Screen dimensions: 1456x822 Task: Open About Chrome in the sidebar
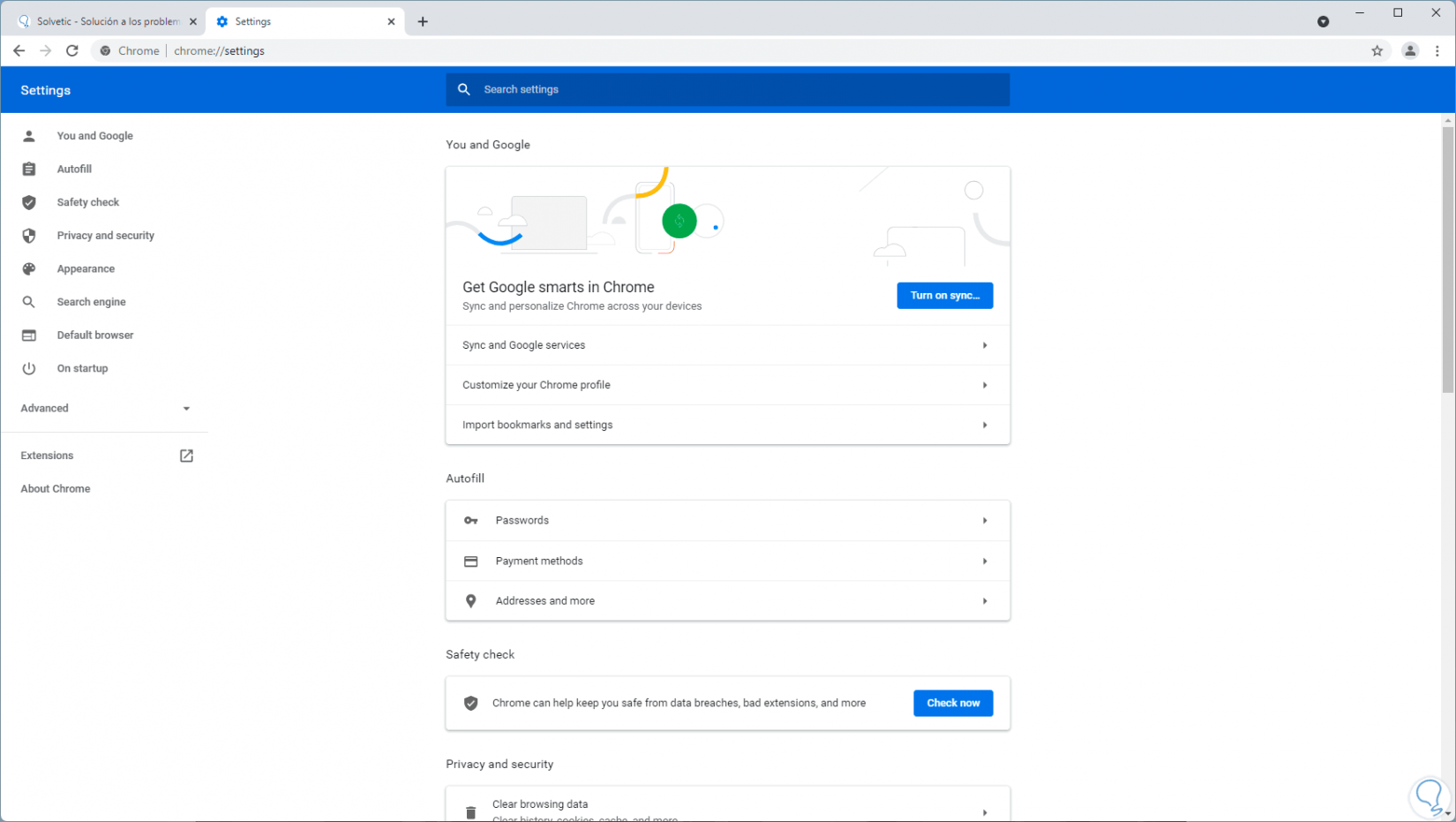point(56,489)
